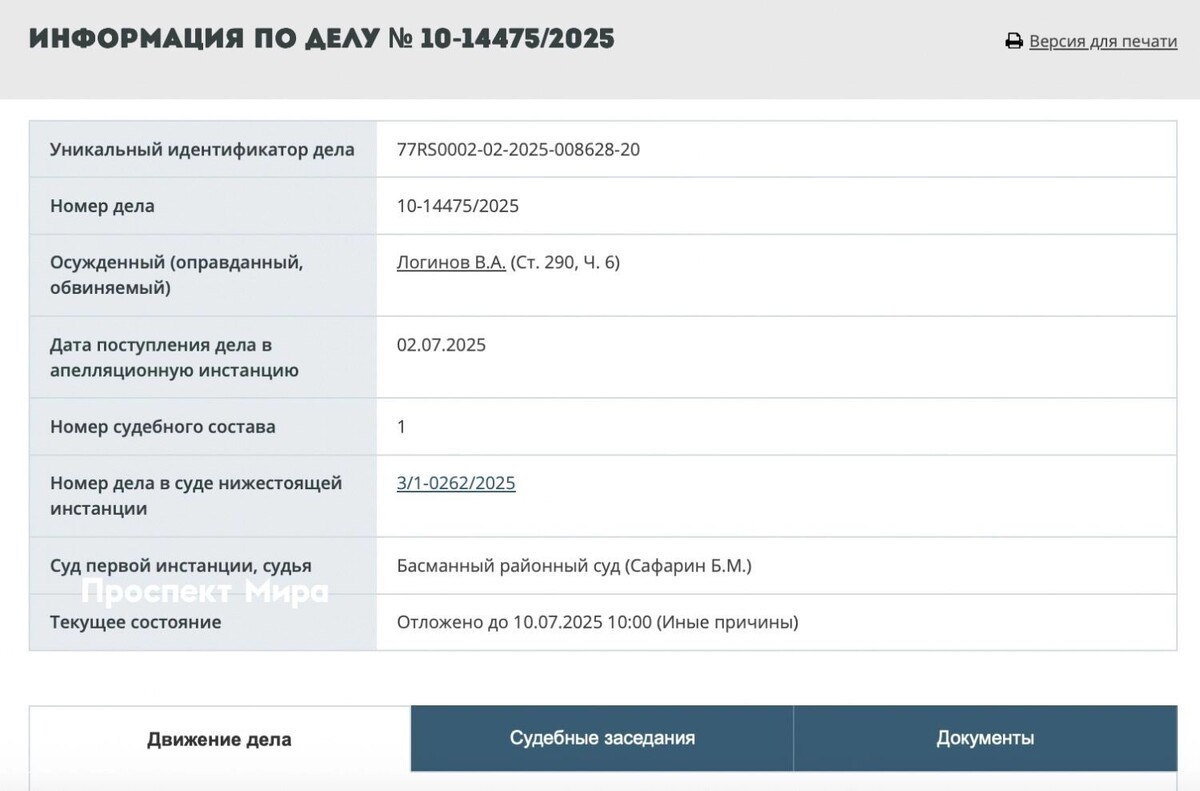Click "Басманный районный суд (Сафарин Б.М.)" text

576,565
